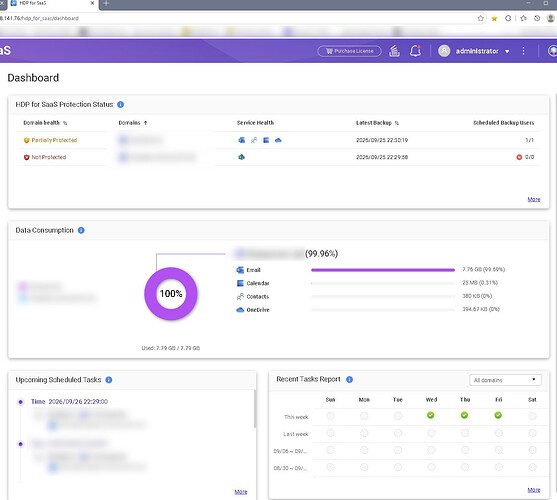Click the OneDrive service health icon
Image resolution: width=557 pixels, height=500 pixels.
[278, 140]
